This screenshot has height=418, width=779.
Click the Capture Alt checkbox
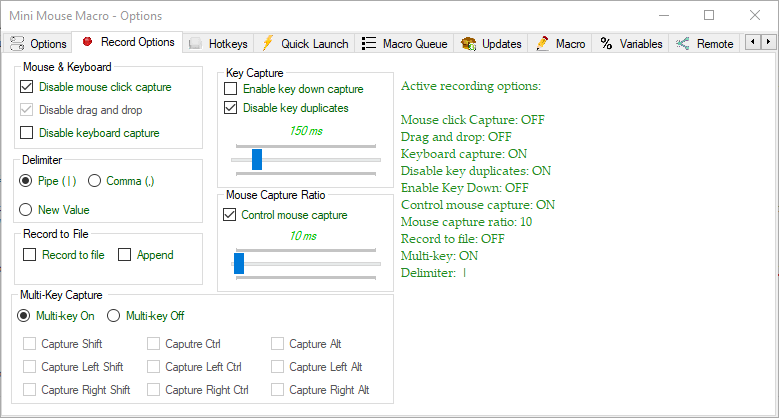coord(277,343)
